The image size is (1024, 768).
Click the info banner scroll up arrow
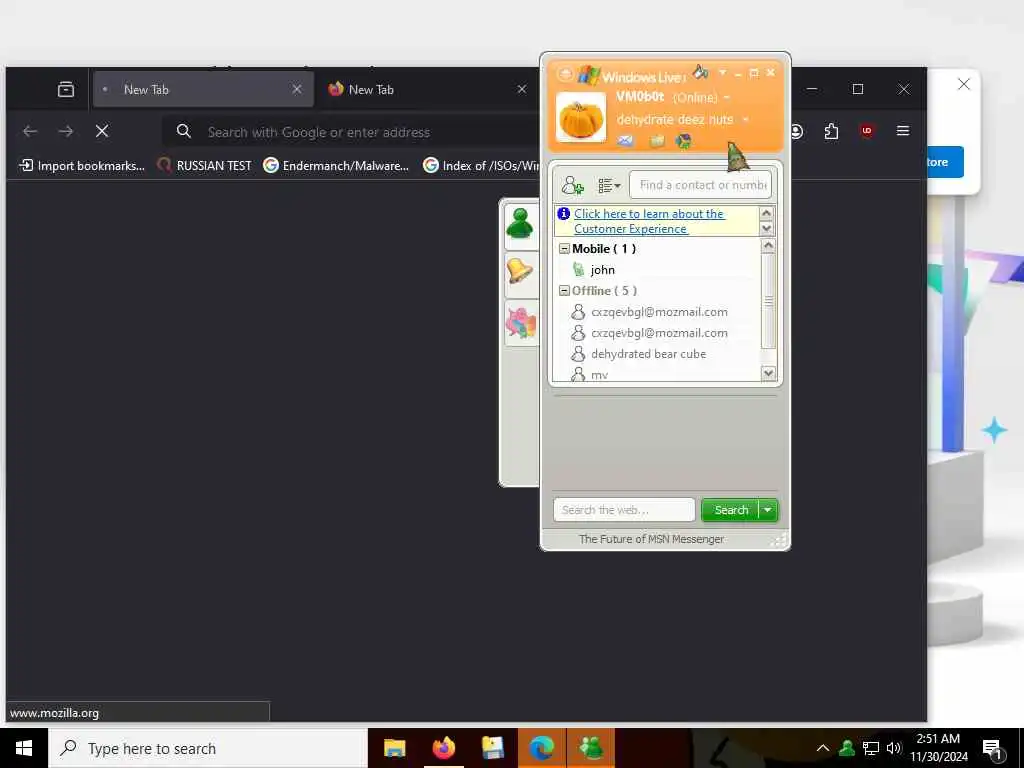coord(767,214)
